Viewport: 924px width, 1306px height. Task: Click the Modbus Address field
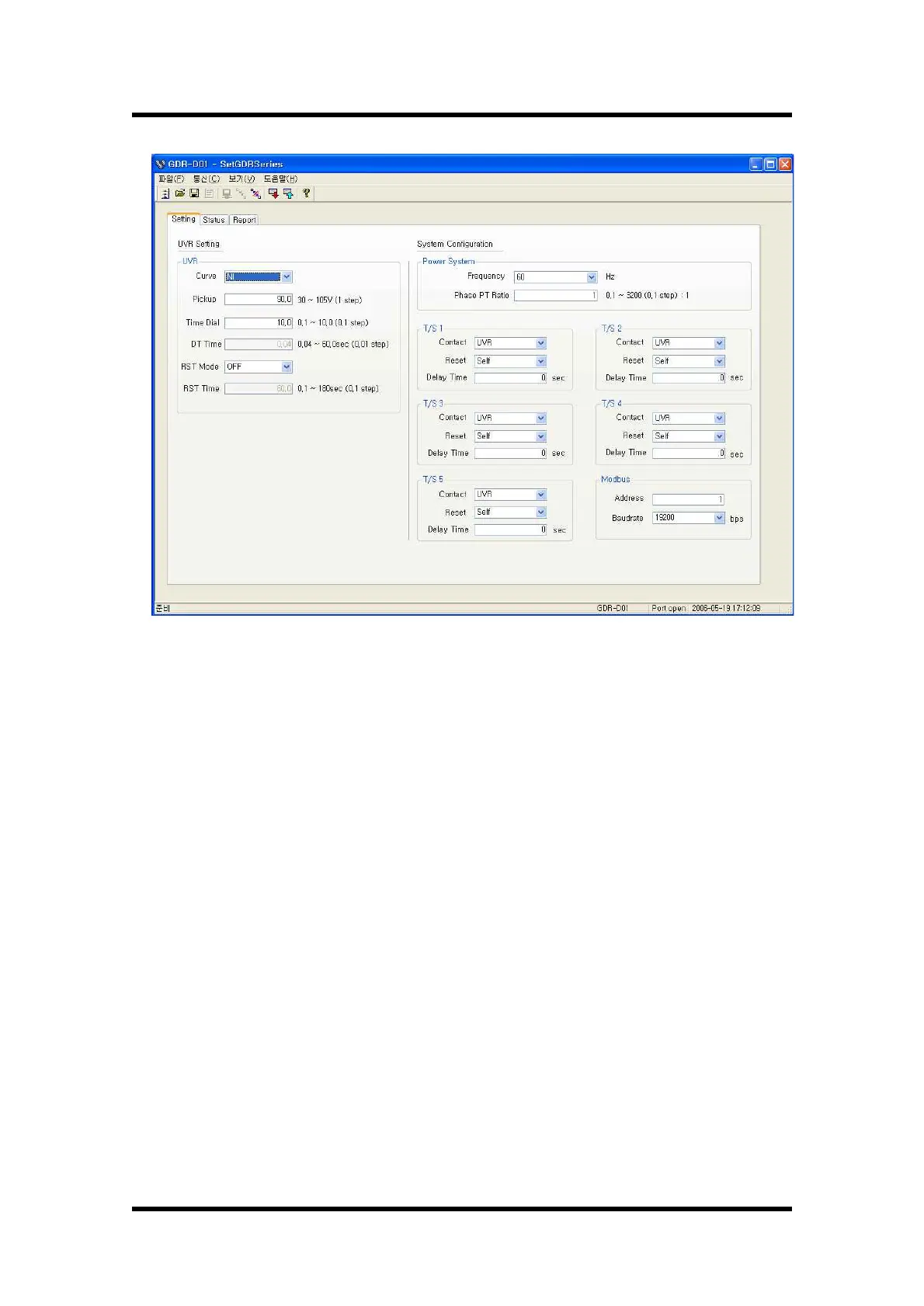click(689, 499)
